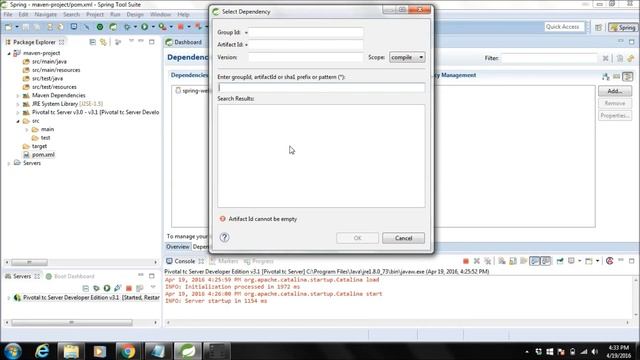Screen dimensions: 640x360
Task: Click the red Stop toolbar icon
Action: [180, 27]
